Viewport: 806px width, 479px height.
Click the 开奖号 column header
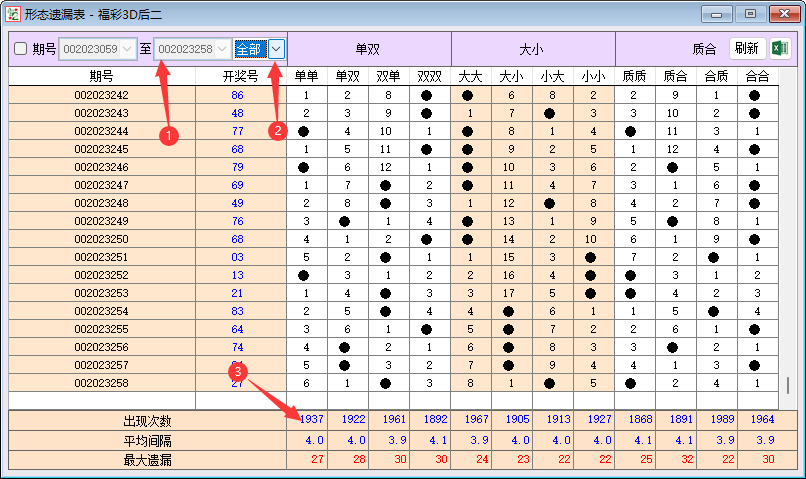240,76
